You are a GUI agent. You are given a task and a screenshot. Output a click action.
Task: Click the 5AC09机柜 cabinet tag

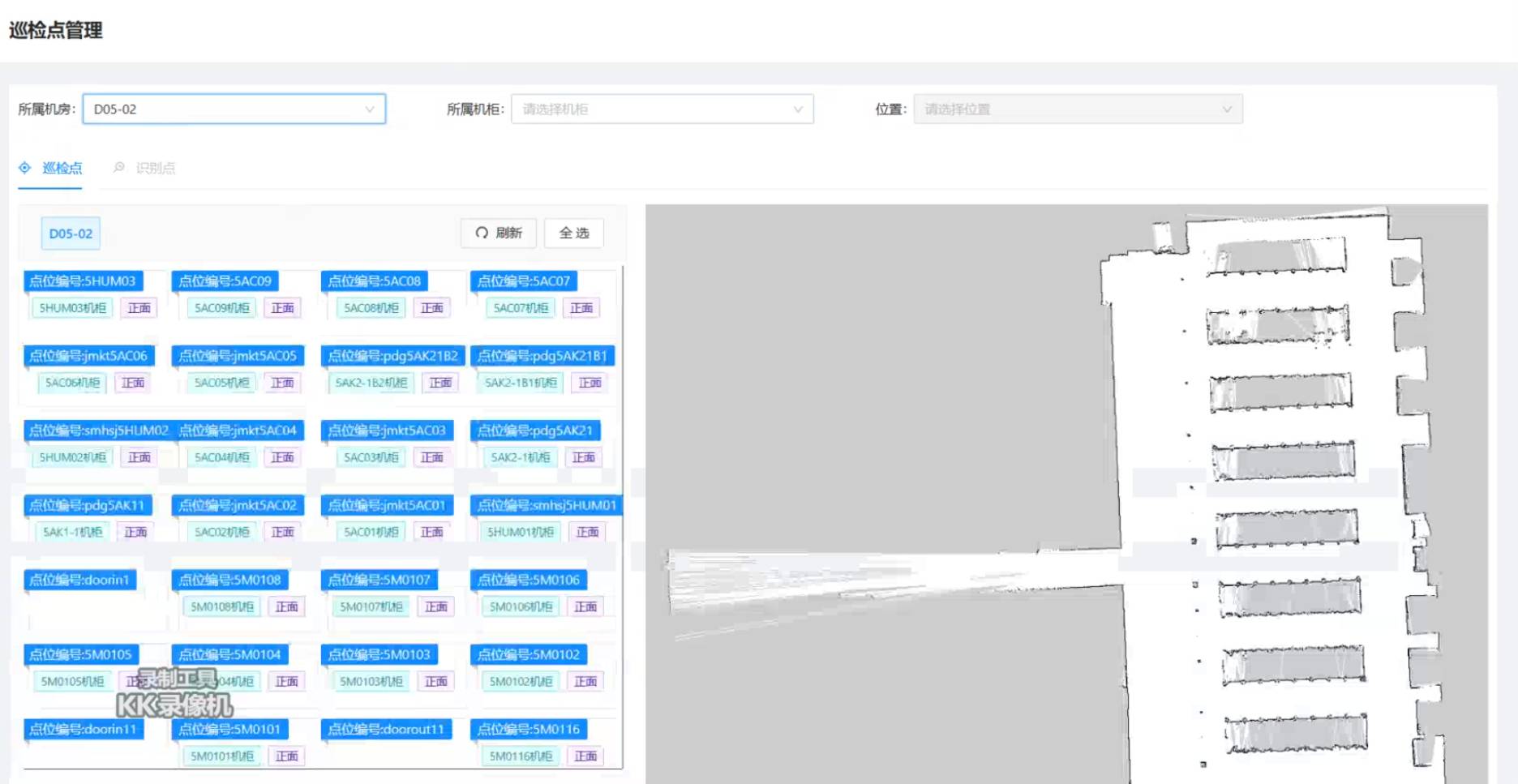221,308
